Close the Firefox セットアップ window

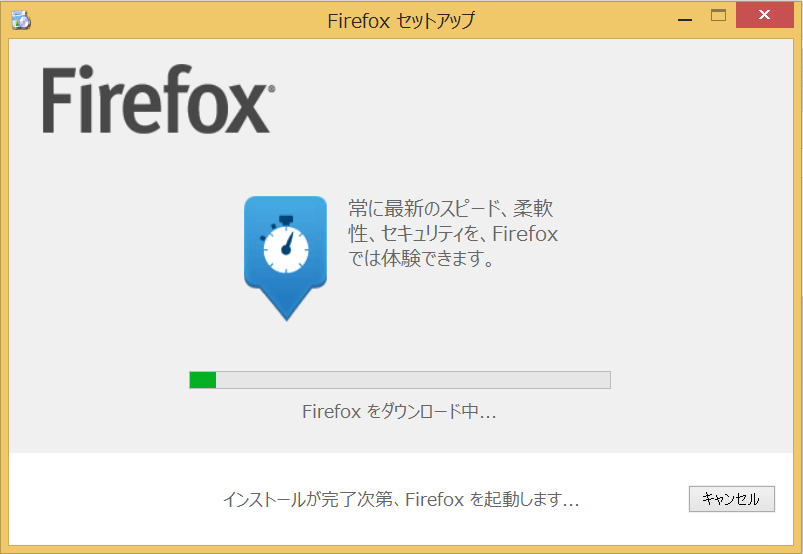(x=765, y=15)
